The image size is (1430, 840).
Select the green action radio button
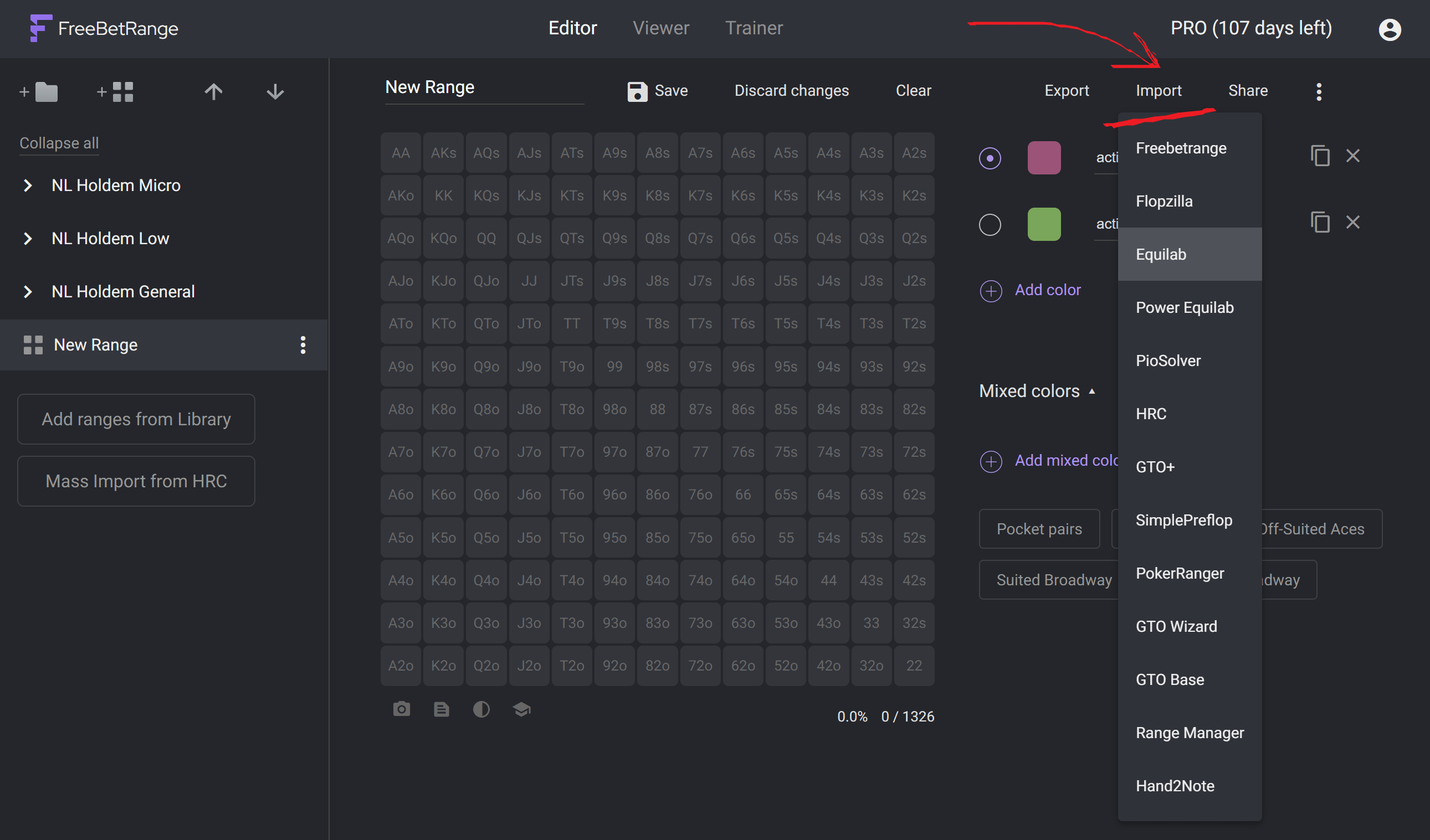[990, 225]
